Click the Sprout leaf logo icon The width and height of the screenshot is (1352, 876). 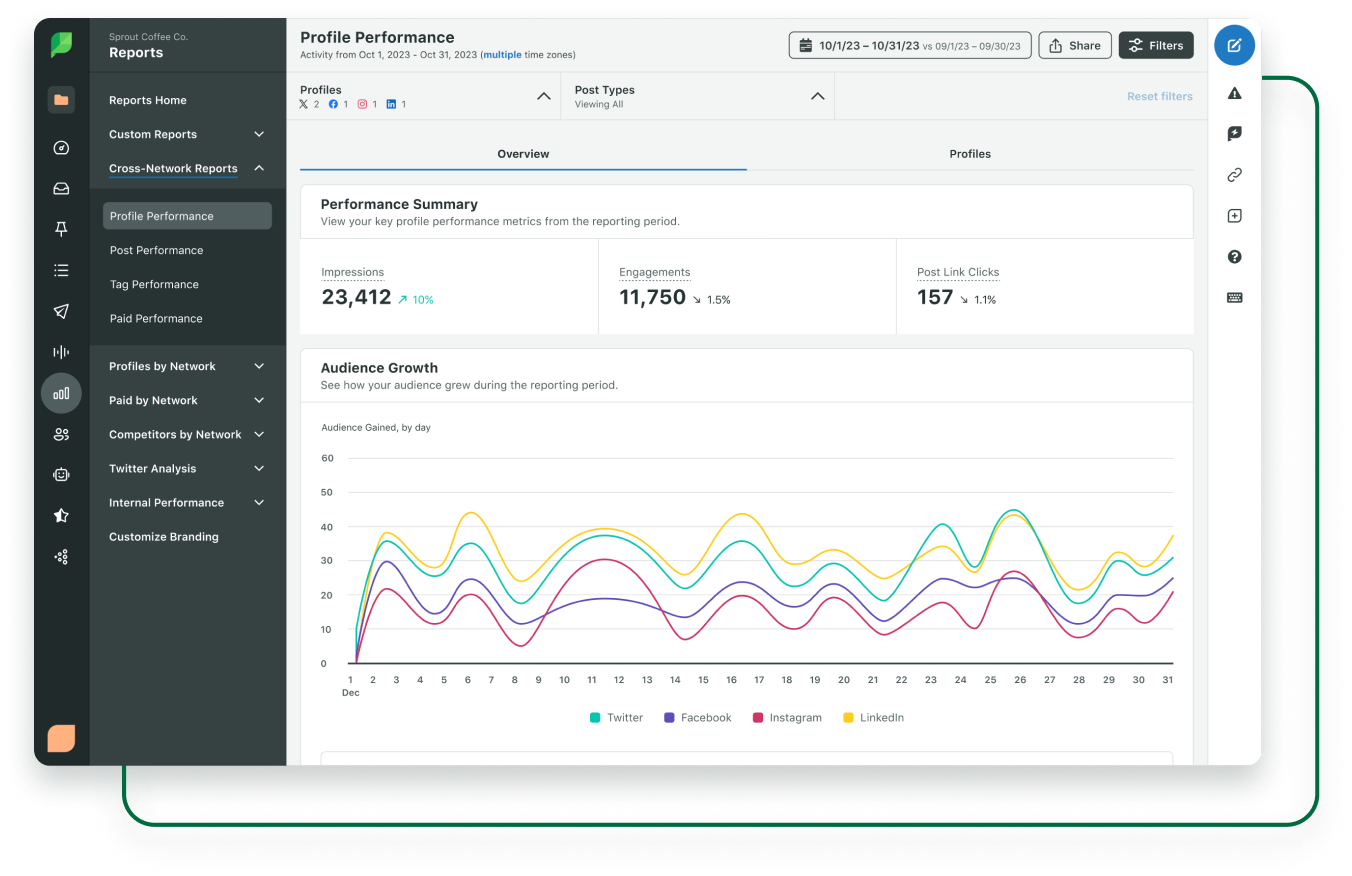pyautogui.click(x=61, y=45)
